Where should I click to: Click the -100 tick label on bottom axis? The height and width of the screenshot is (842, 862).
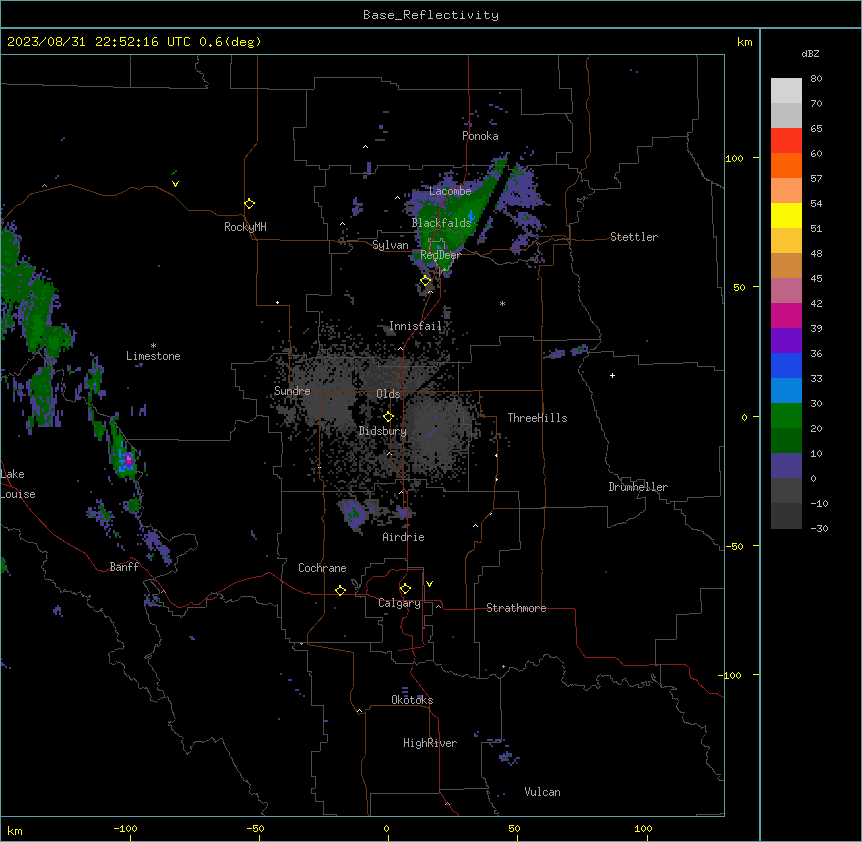pyautogui.click(x=125, y=828)
